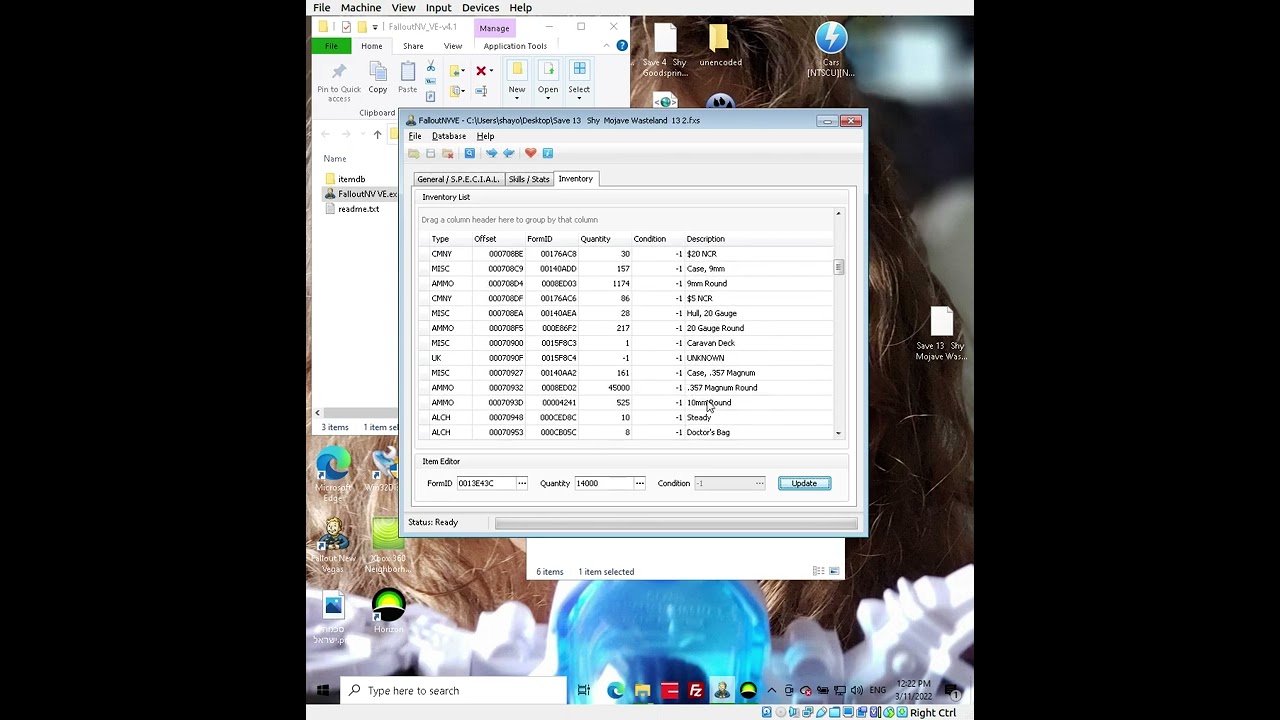
Task: Click the blue right arrow toolbar icon
Action: pyautogui.click(x=491, y=153)
